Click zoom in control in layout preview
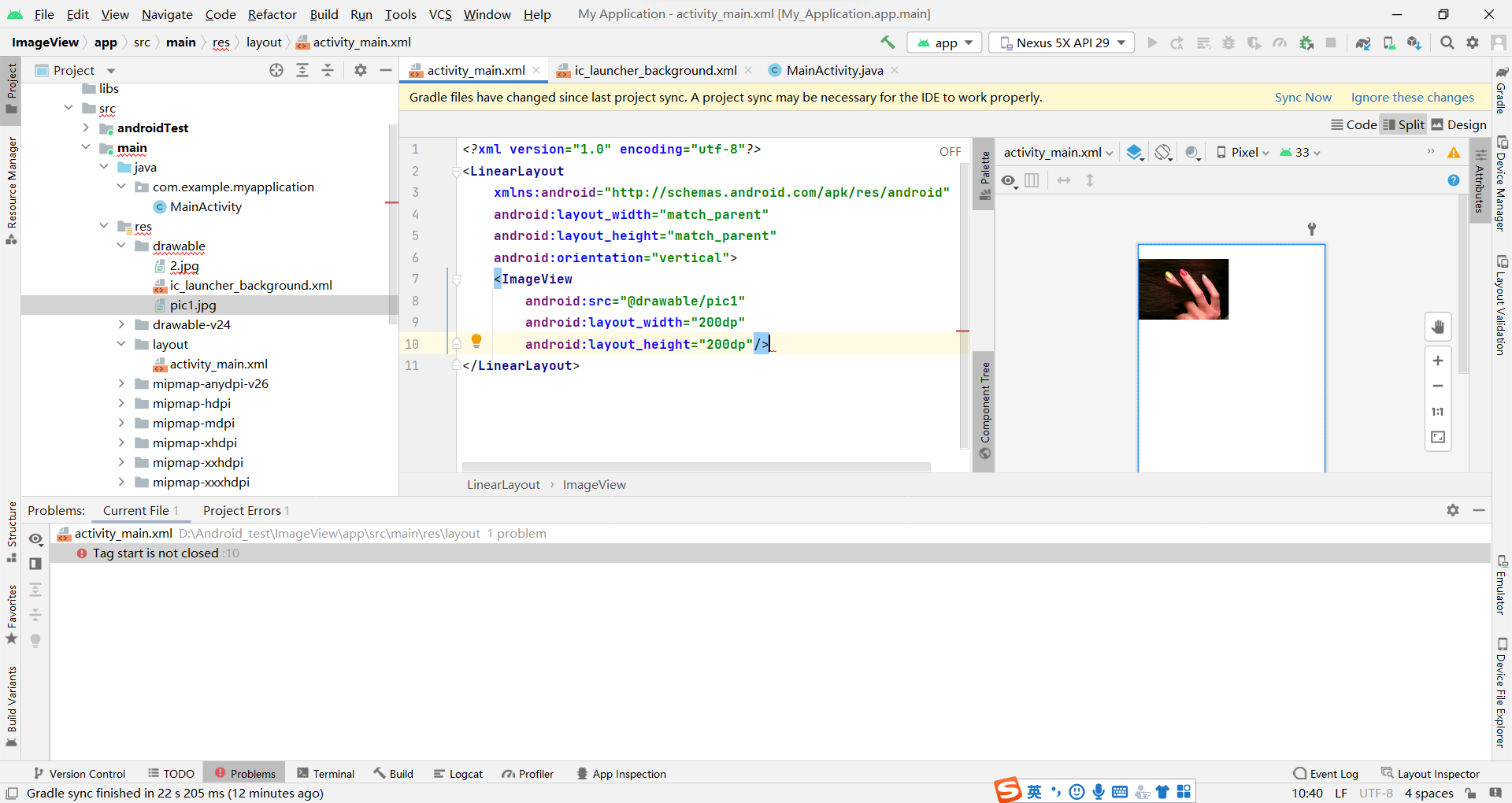The width and height of the screenshot is (1512, 803). [x=1438, y=361]
